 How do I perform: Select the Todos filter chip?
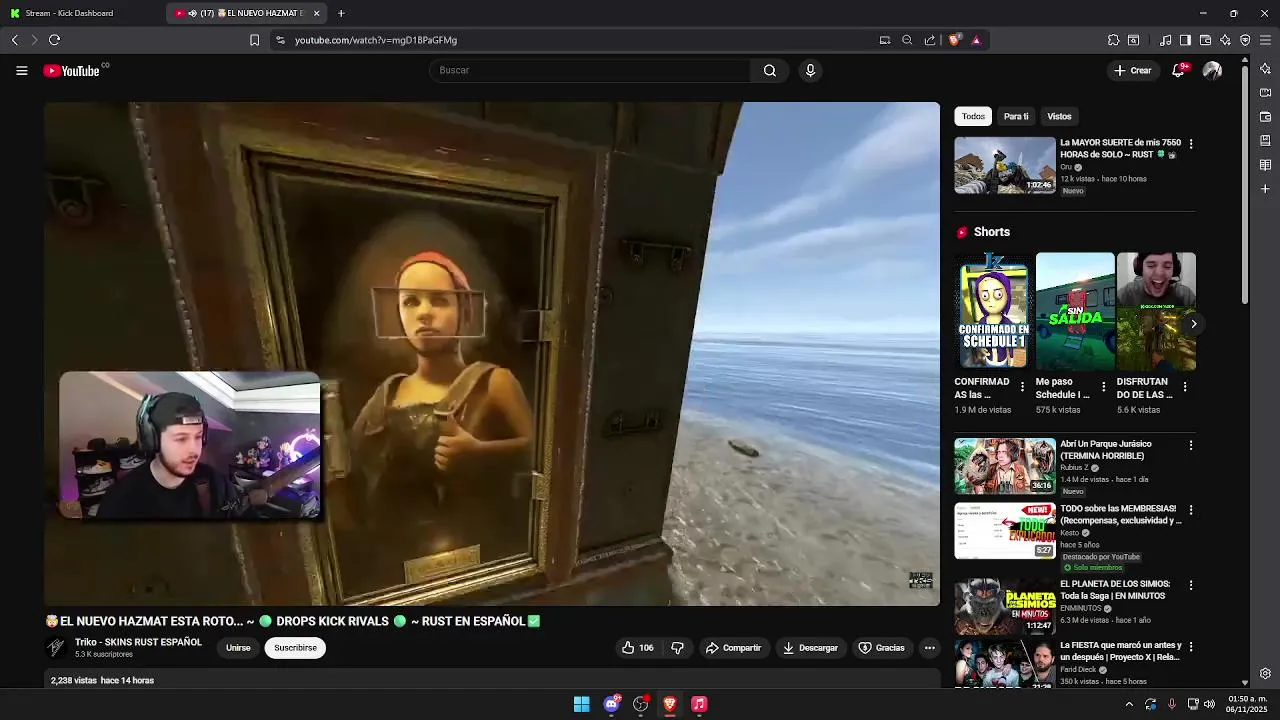click(x=973, y=116)
